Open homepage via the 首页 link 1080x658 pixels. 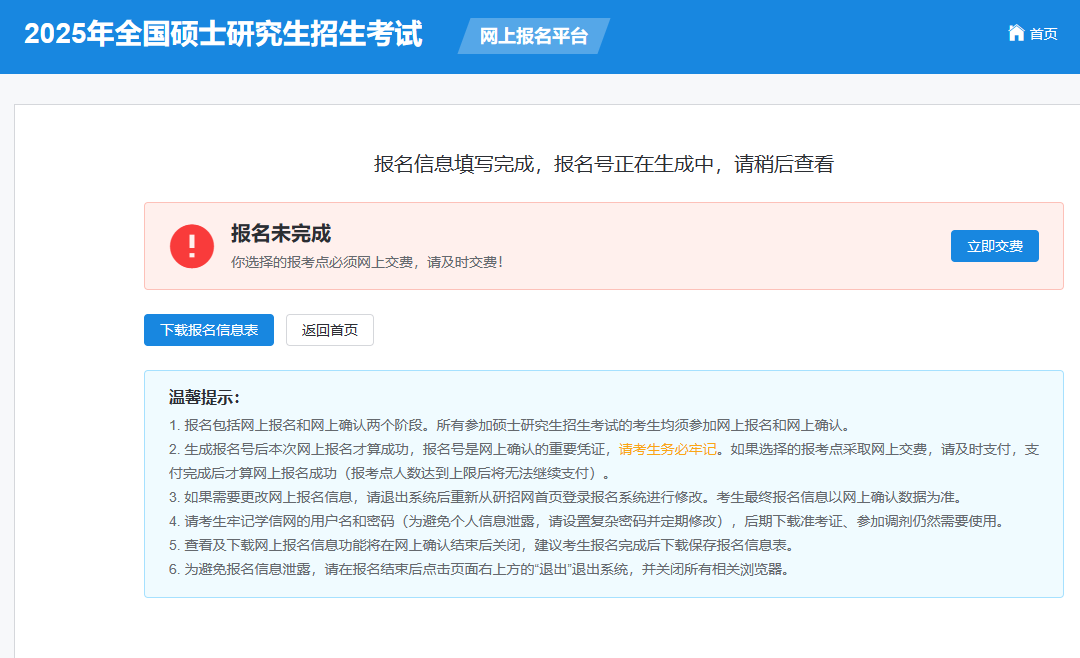[1040, 33]
